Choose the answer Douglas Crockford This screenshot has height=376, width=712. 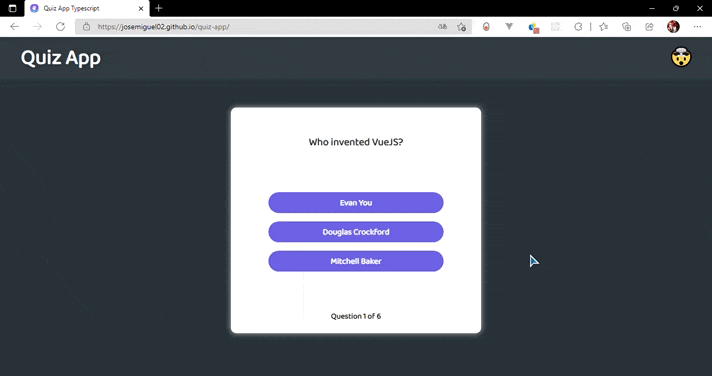[x=356, y=232]
